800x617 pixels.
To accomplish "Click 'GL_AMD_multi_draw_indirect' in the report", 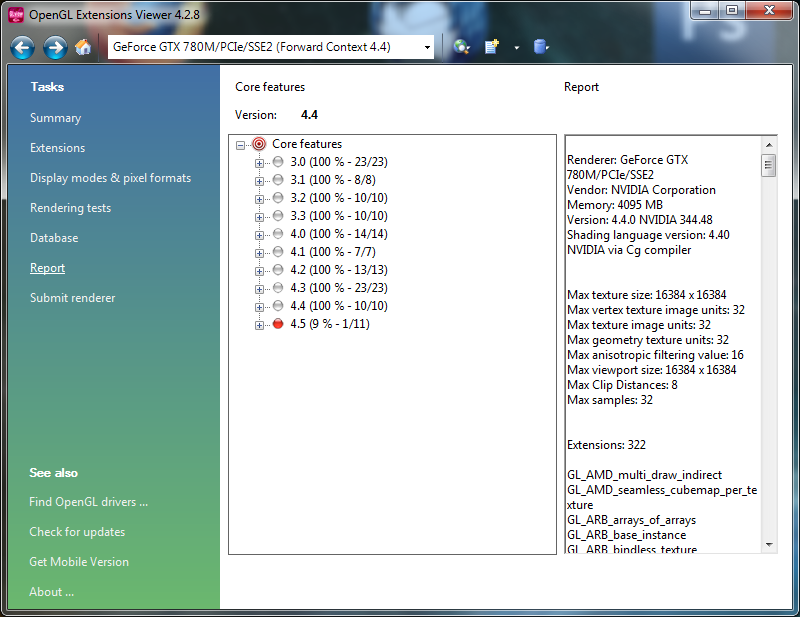I will (644, 475).
